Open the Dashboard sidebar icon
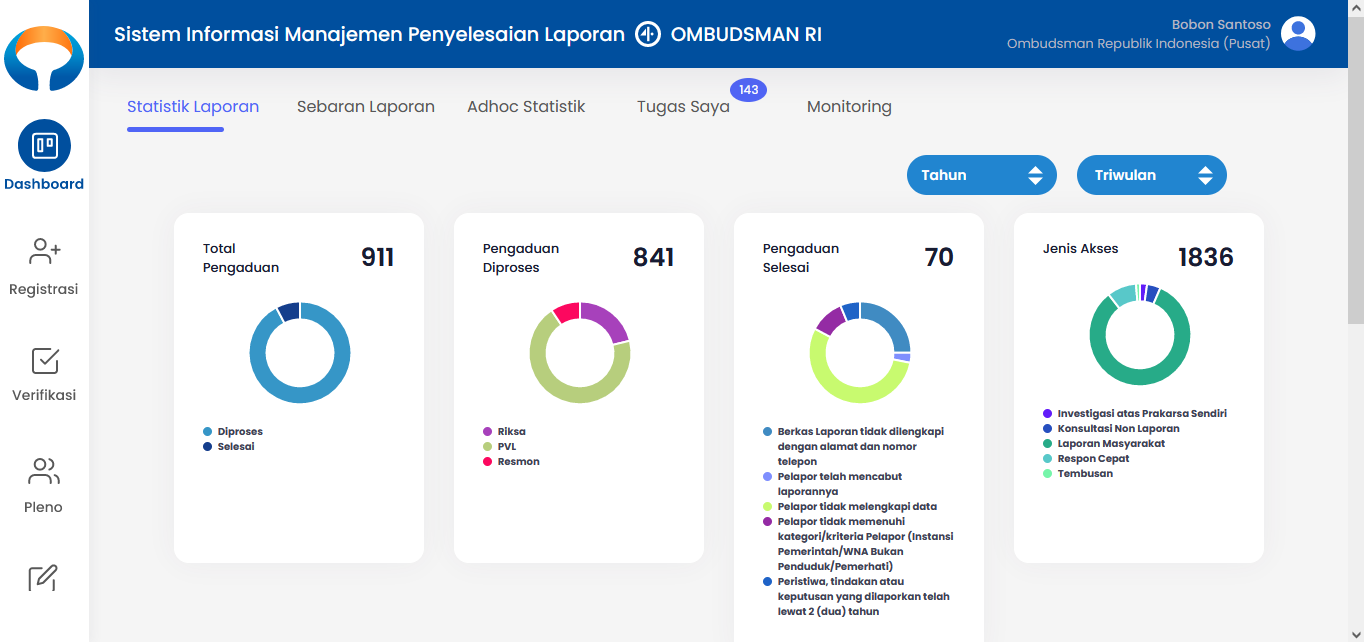 point(44,146)
